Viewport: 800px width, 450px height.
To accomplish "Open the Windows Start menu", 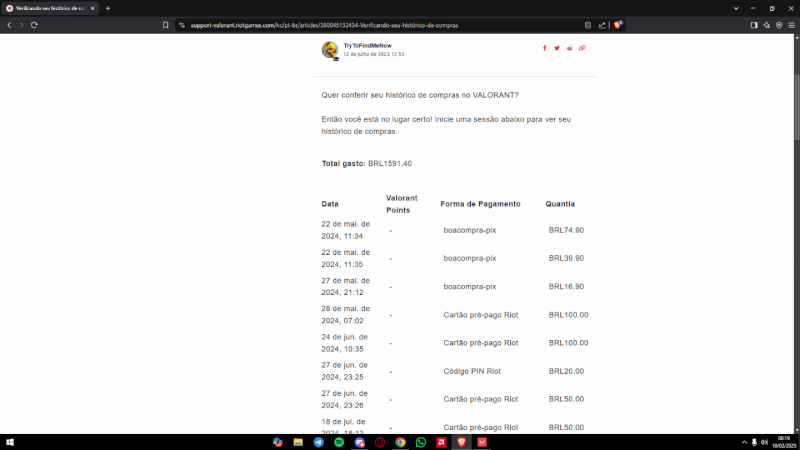I will click(10, 442).
